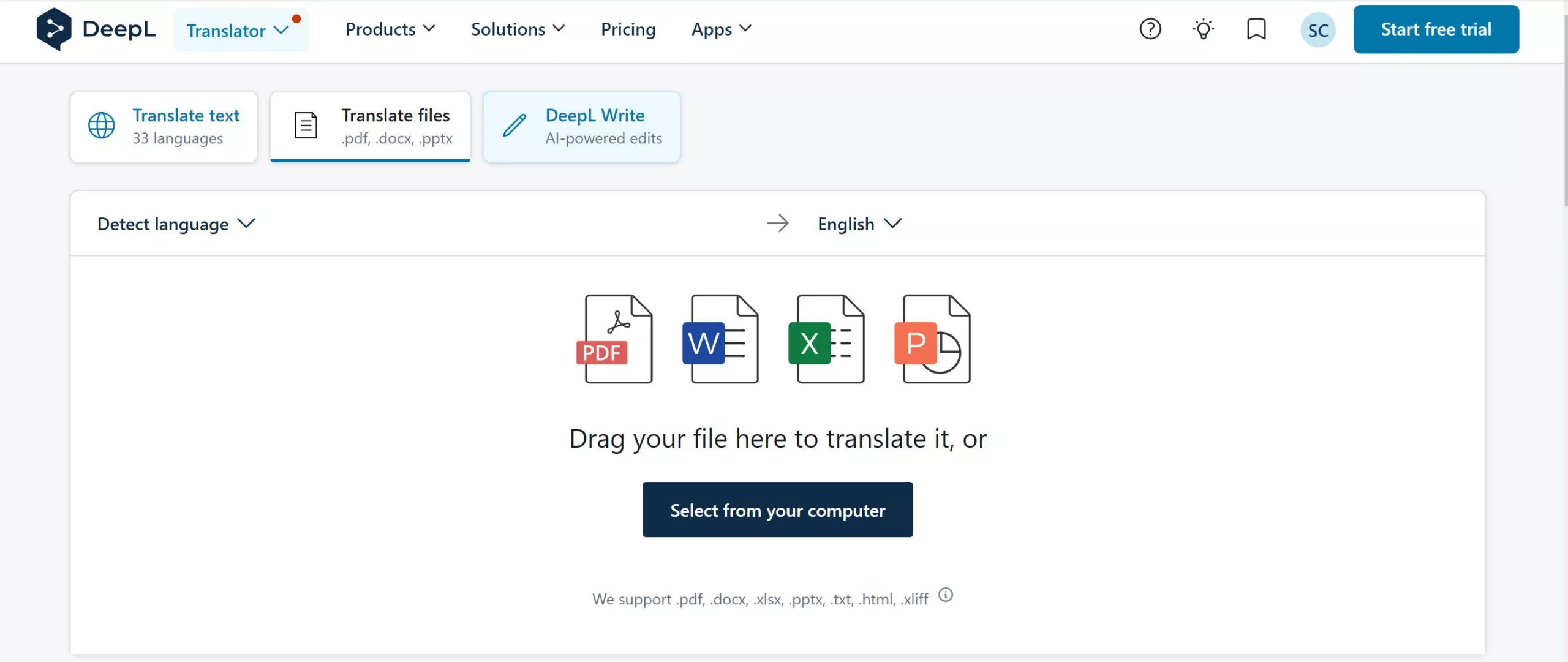Click the pencil icon on DeepL Write
The image size is (1568, 662).
pos(513,125)
